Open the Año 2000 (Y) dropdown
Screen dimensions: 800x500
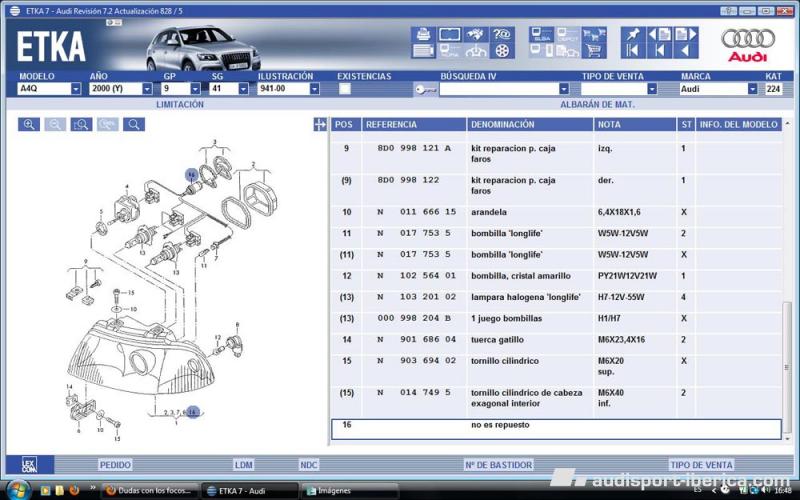coord(147,89)
